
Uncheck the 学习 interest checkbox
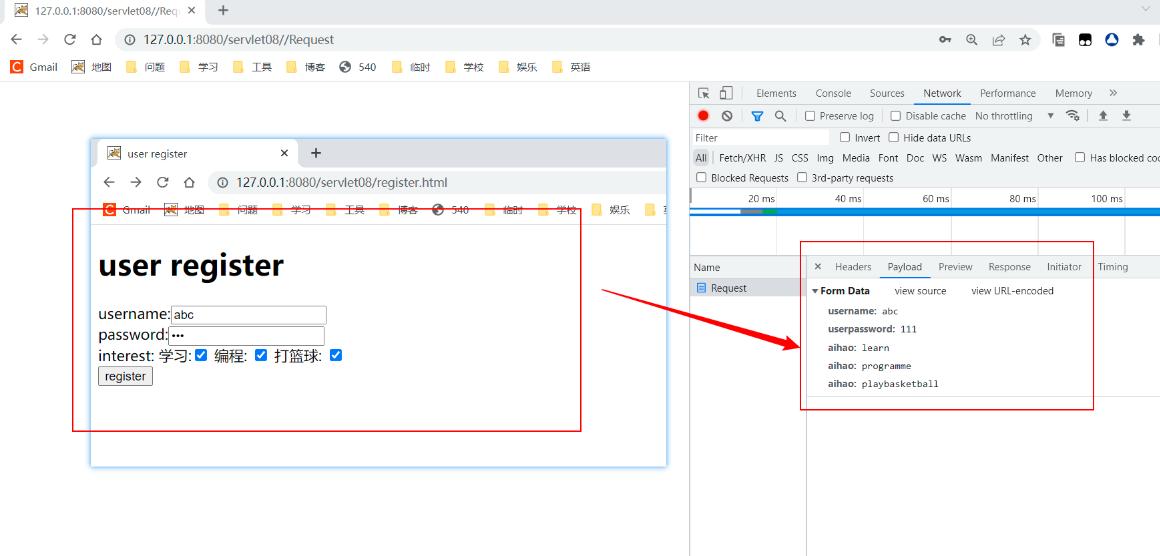(x=200, y=356)
